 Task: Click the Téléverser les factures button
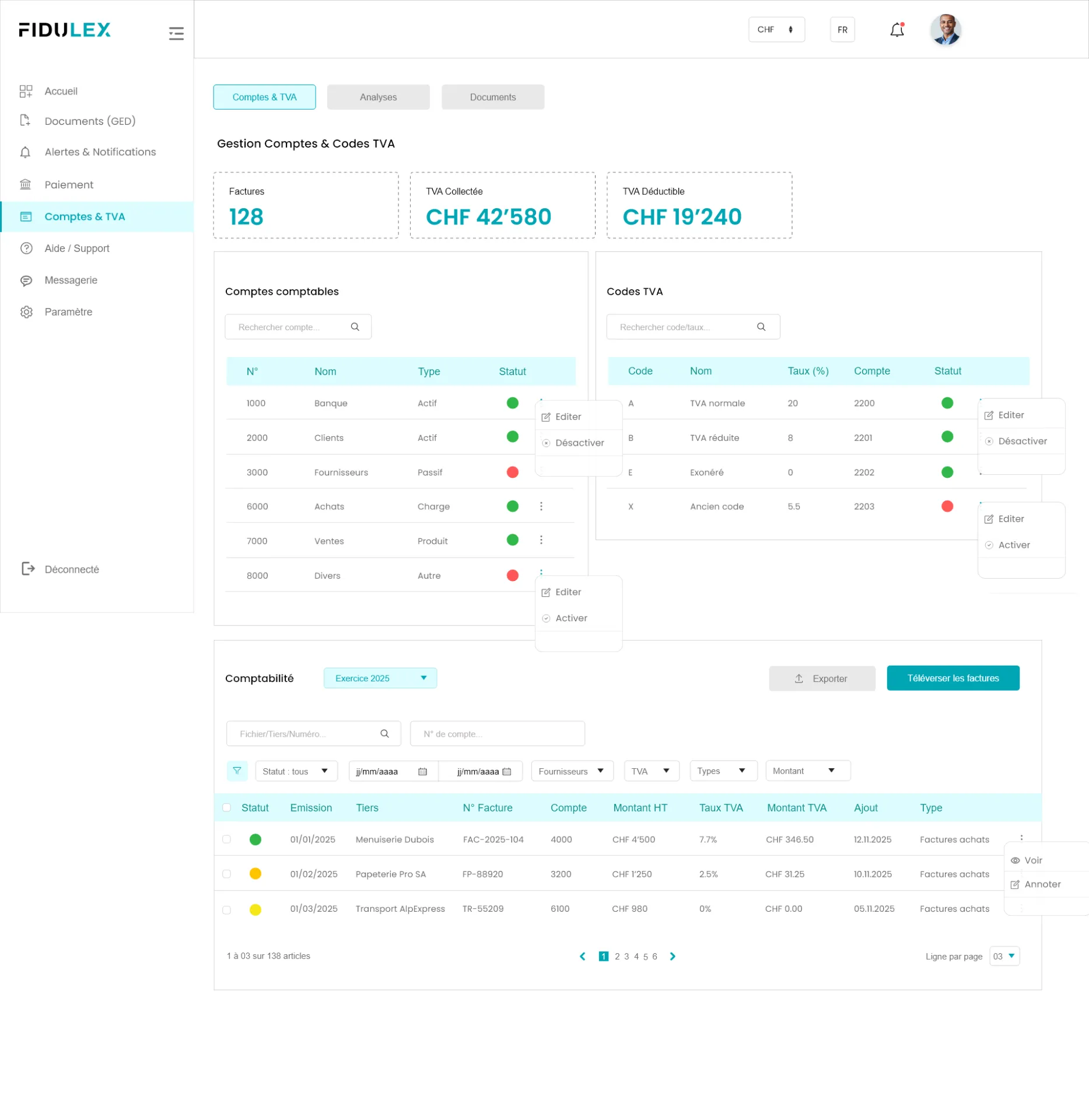953,678
